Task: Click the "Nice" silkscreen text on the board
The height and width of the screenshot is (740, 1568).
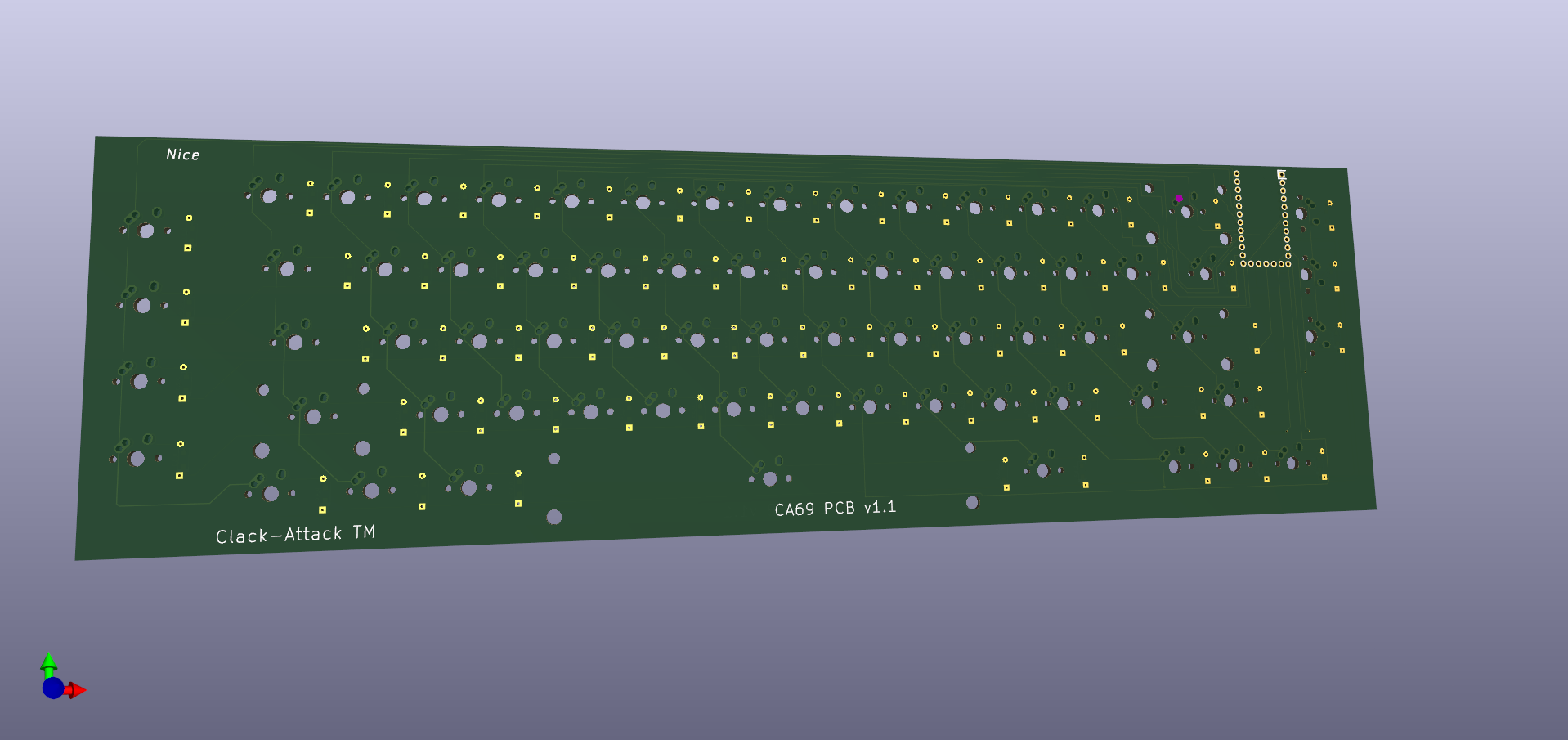Action: (x=182, y=155)
